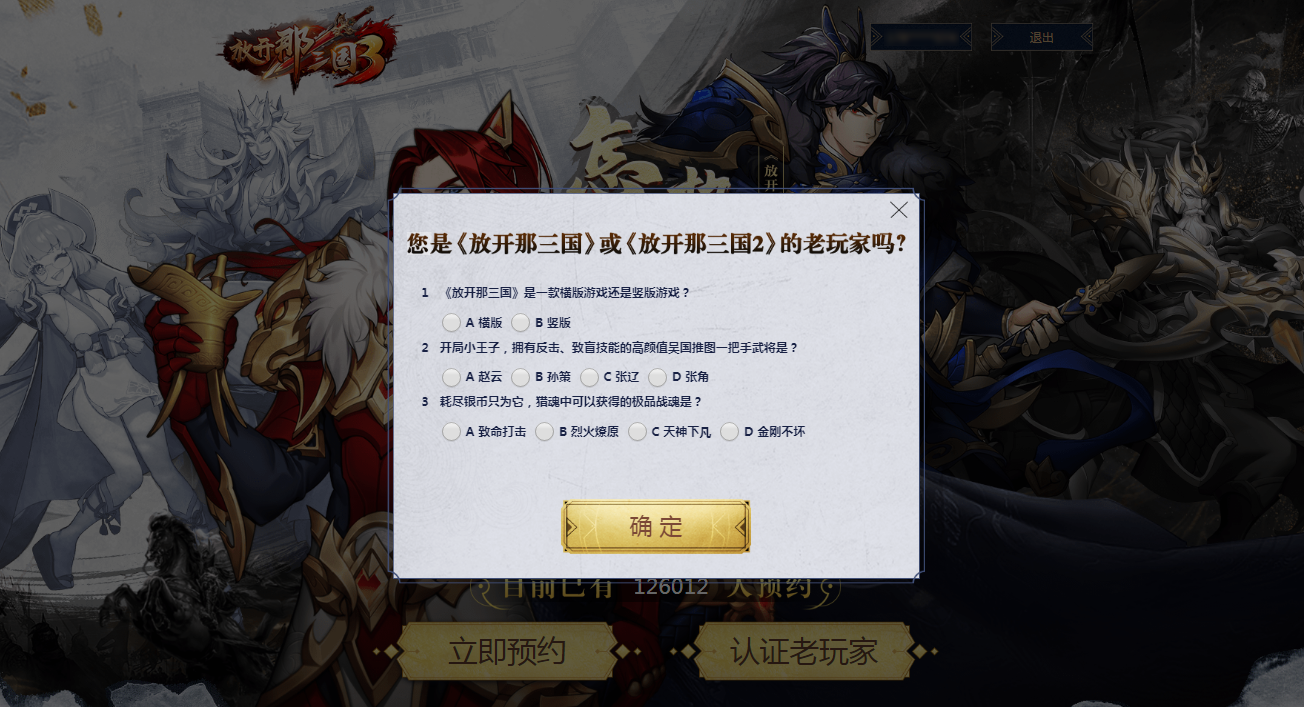The image size is (1304, 707).
Task: Click the account name box beside 退出
Action: [x=921, y=37]
